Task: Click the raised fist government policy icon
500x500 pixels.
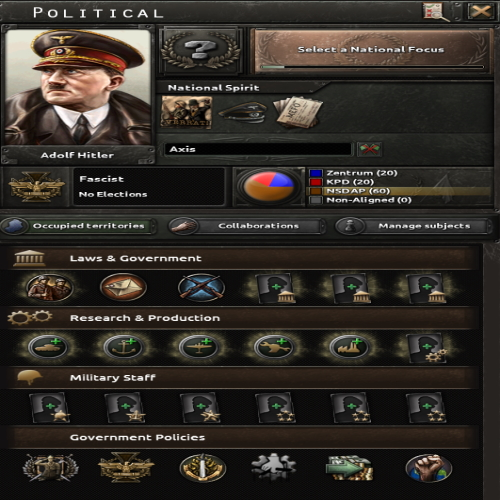Action: coord(429,468)
